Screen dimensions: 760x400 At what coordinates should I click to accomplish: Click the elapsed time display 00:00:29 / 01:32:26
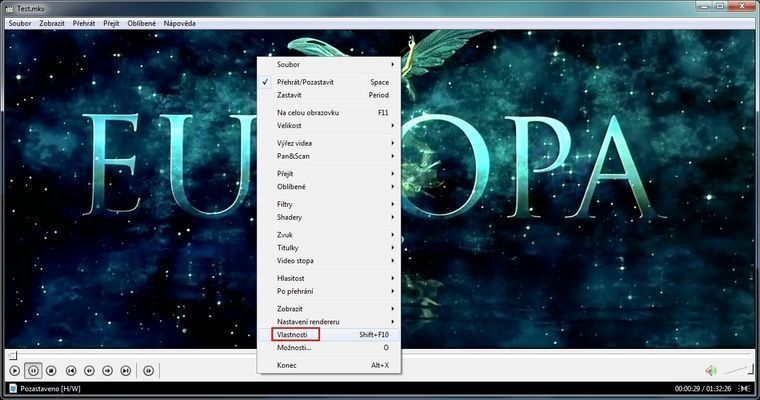(x=703, y=388)
